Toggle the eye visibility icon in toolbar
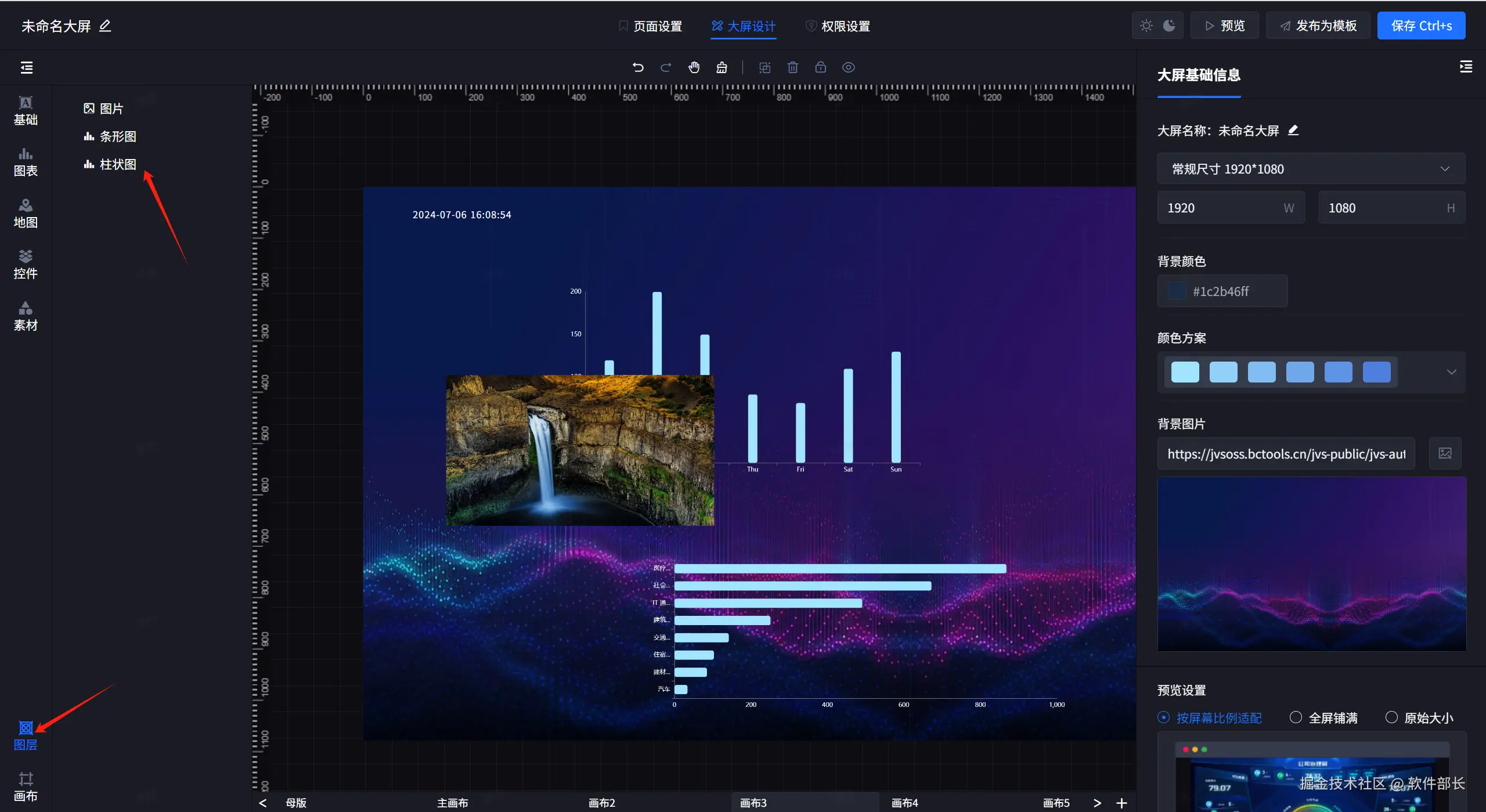 coord(848,67)
